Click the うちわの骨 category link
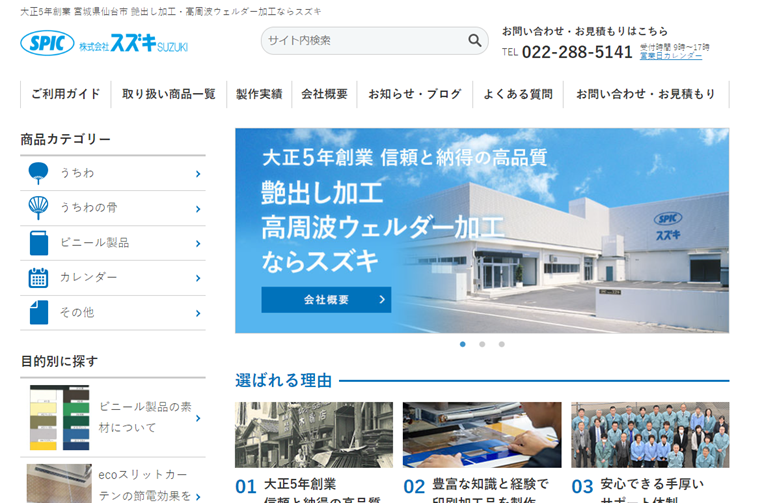762x503 pixels. (88, 208)
